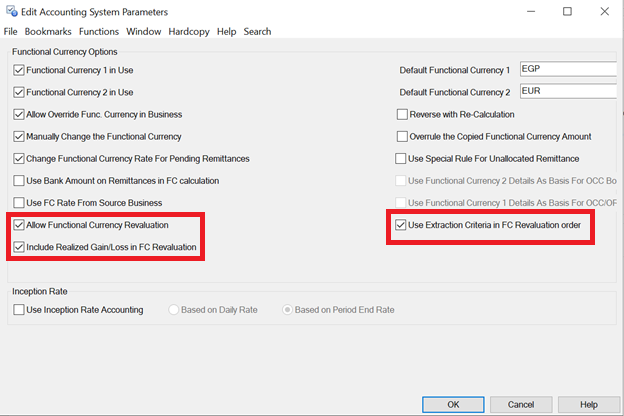Open the Hardcopy menu
Image resolution: width=624 pixels, height=416 pixels.
pyautogui.click(x=189, y=32)
